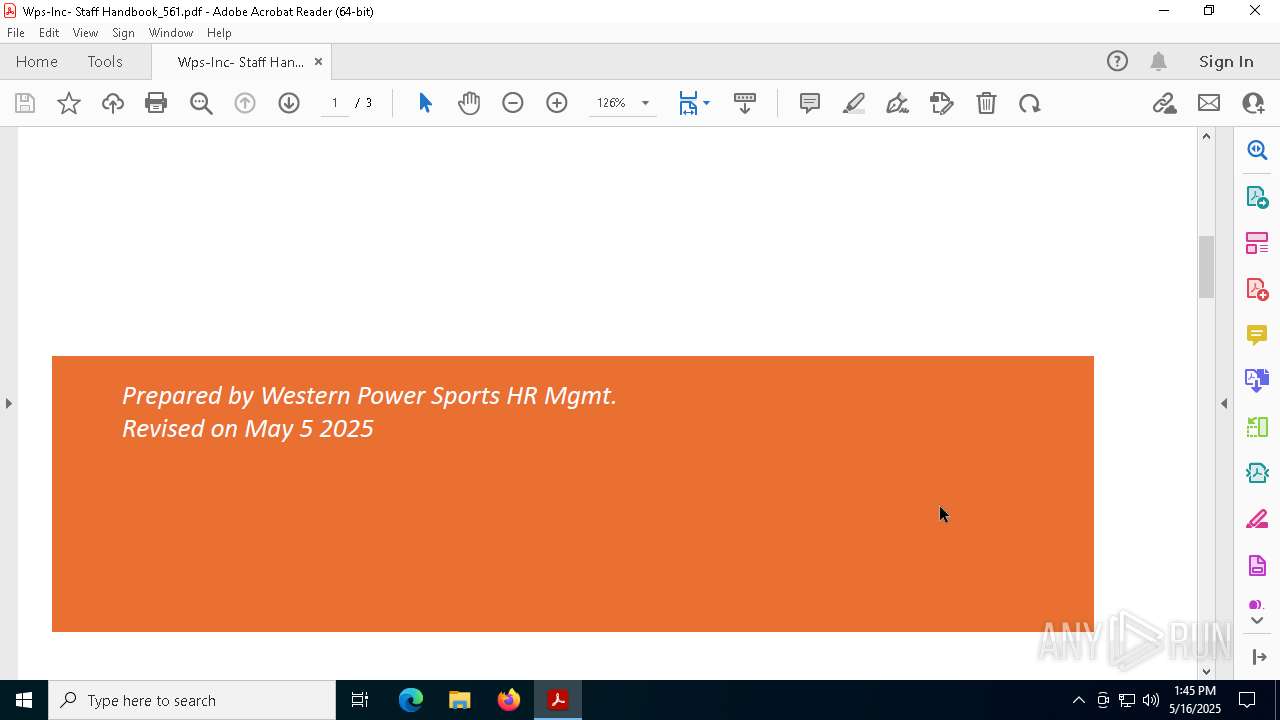Show hidden system tray icons

pos(1078,700)
